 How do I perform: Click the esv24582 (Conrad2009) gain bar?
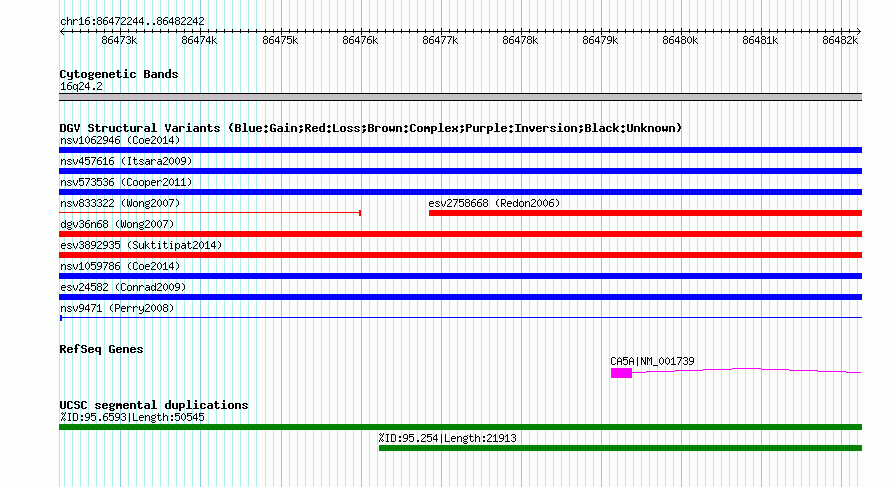tap(460, 297)
